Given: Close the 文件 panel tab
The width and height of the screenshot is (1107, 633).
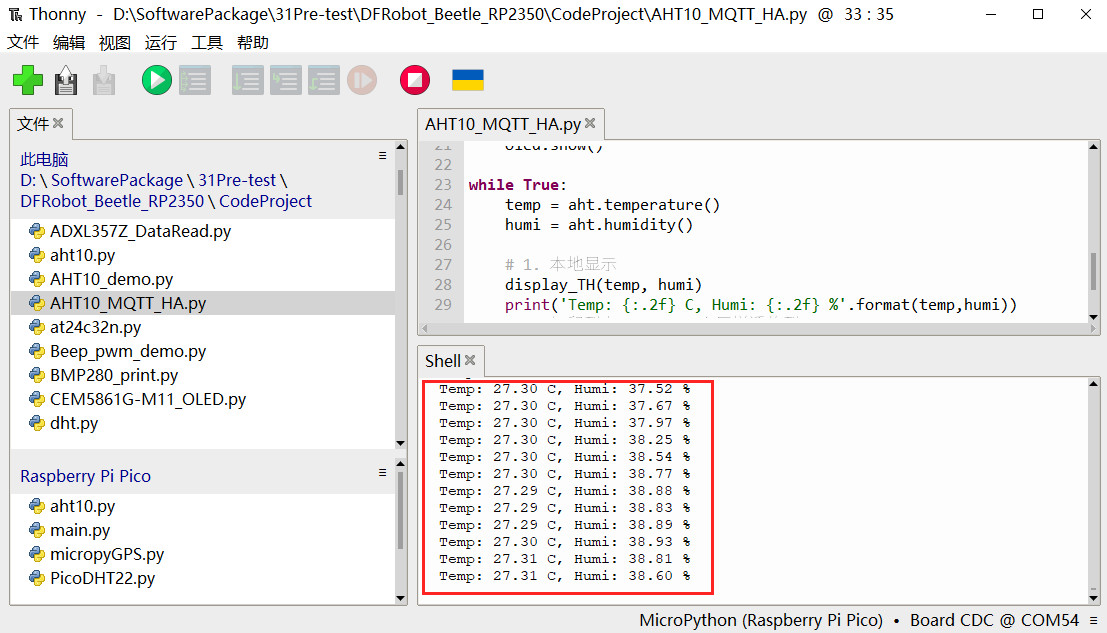Looking at the screenshot, I should tap(58, 123).
